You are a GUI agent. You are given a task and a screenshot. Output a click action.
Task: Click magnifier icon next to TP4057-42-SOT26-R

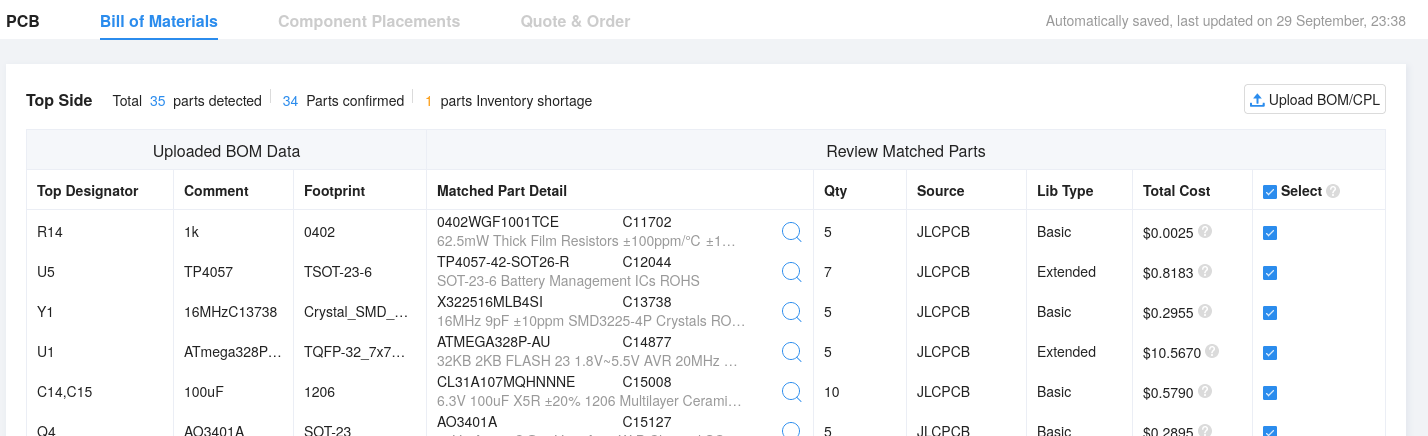pos(791,272)
